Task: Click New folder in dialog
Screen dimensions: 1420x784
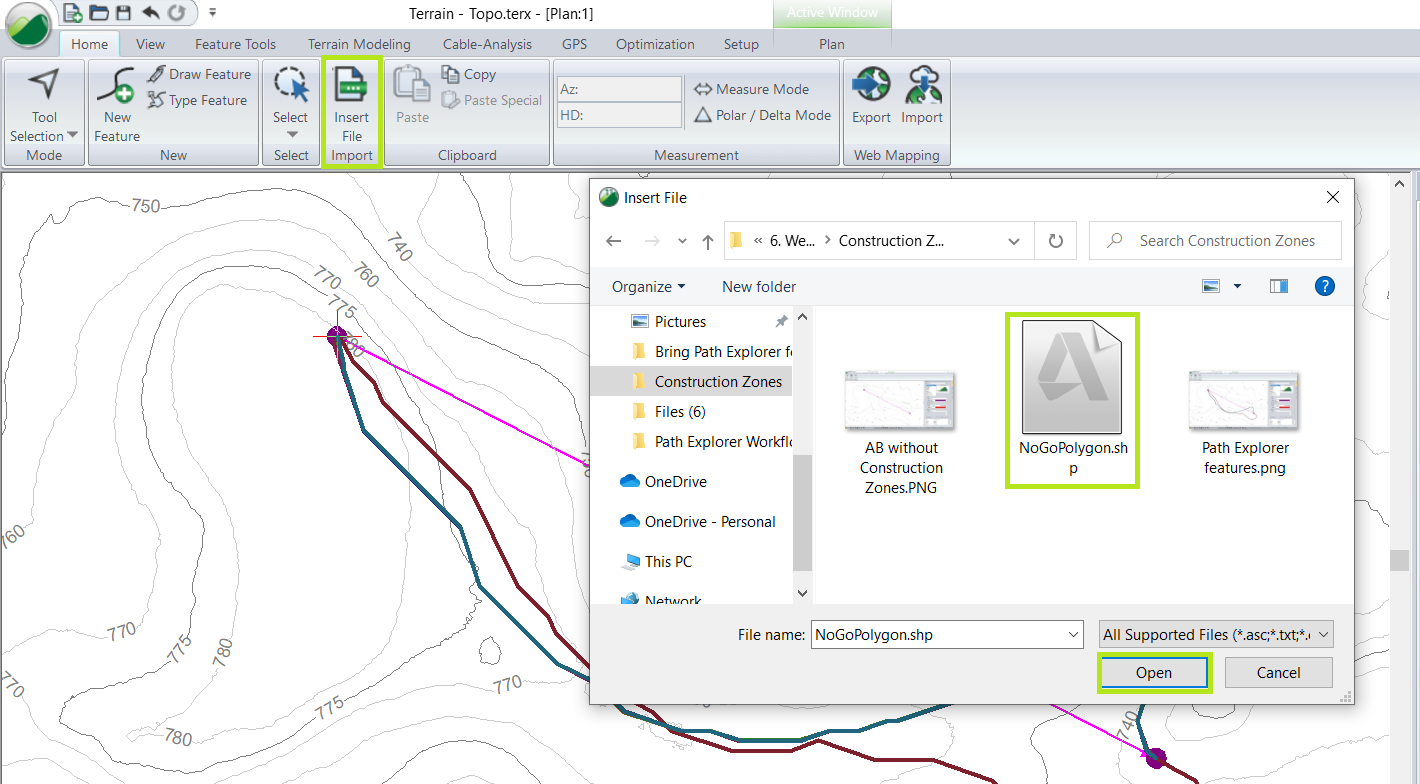Action: 759,286
